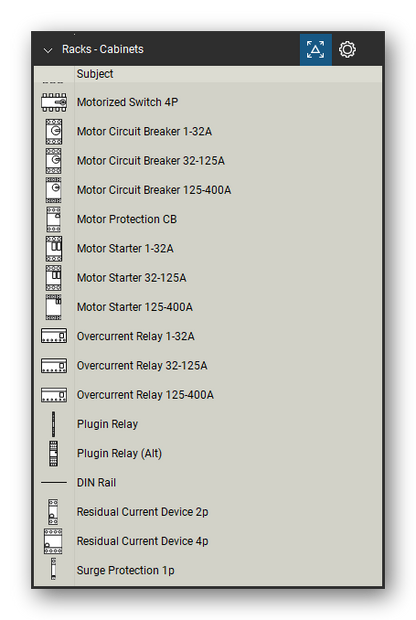Screen dimensions: 416x620
Task: Click the "Motor Circuit Breaker 32-125A" label
Action: click(151, 161)
